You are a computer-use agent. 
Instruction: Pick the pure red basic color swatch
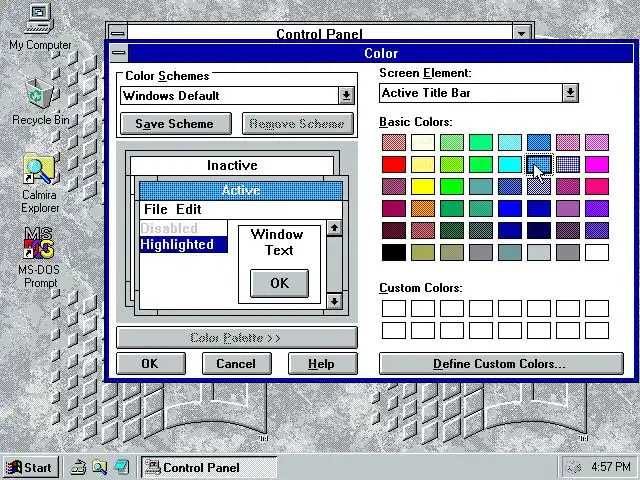coord(394,164)
